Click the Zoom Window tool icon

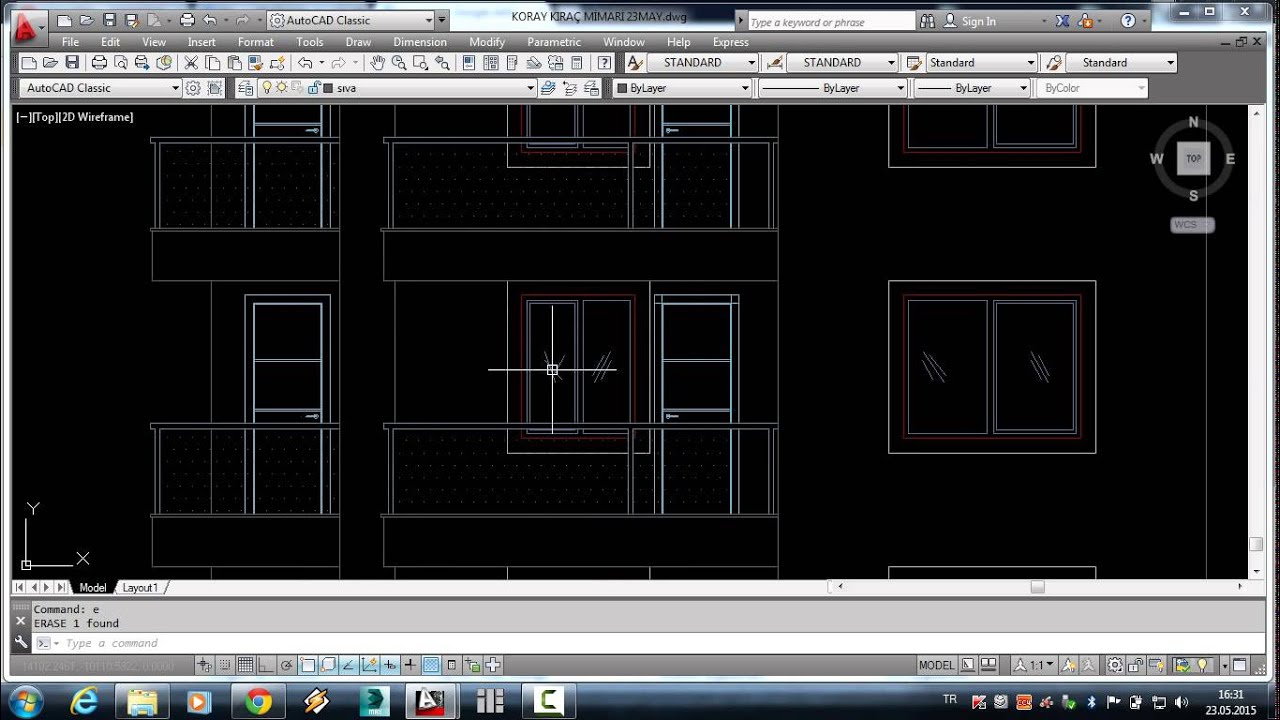[420, 62]
